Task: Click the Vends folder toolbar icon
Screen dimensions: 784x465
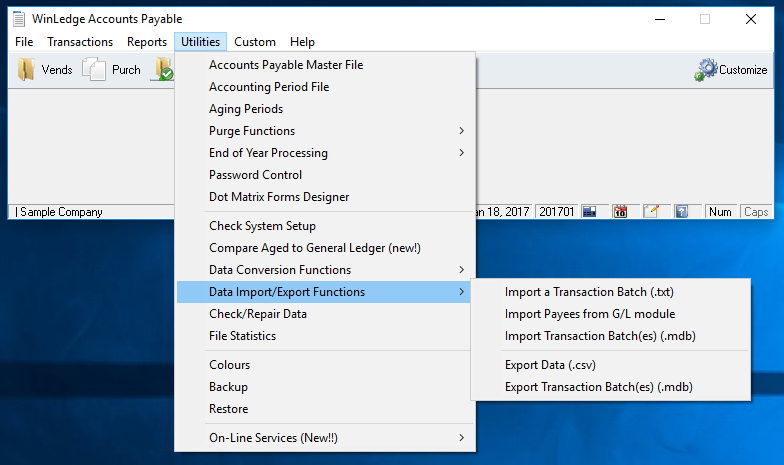Action: click(26, 70)
